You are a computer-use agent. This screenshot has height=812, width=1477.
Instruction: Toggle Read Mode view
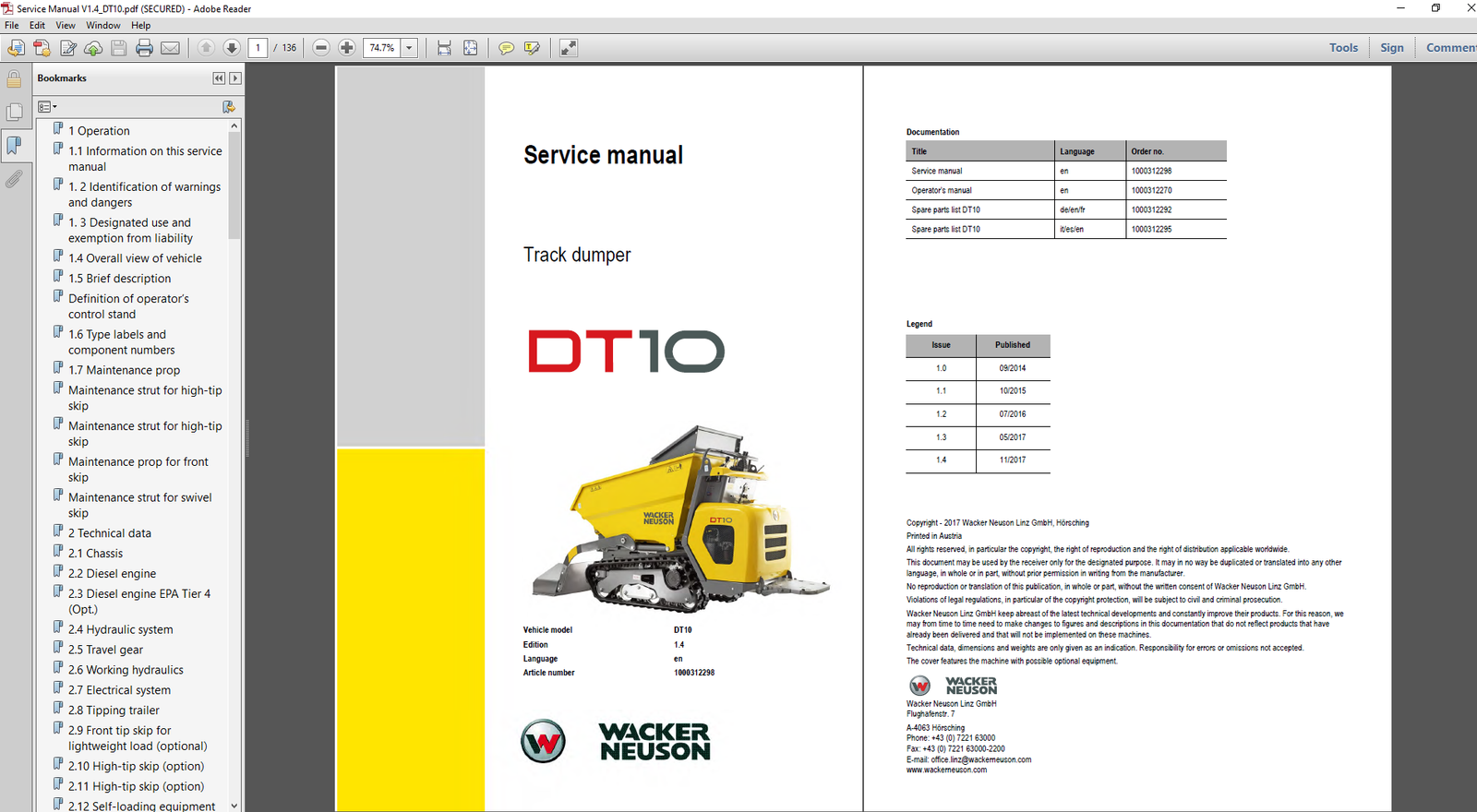tap(569, 48)
